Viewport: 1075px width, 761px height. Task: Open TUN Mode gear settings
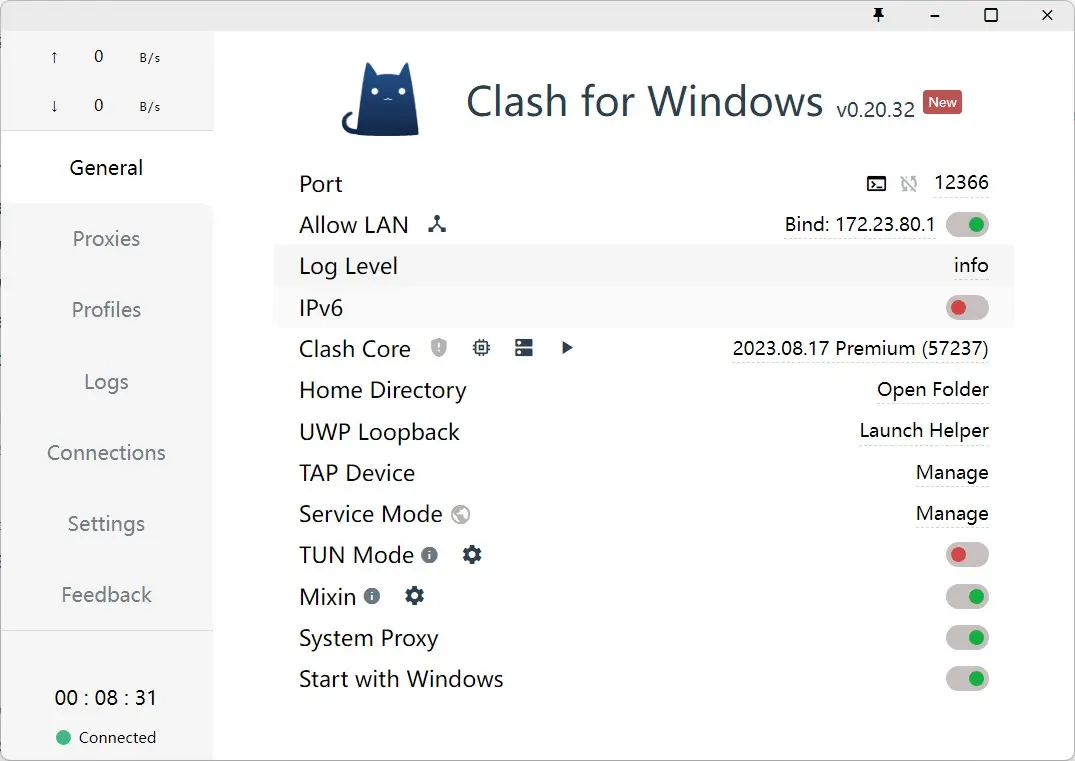[x=472, y=555]
